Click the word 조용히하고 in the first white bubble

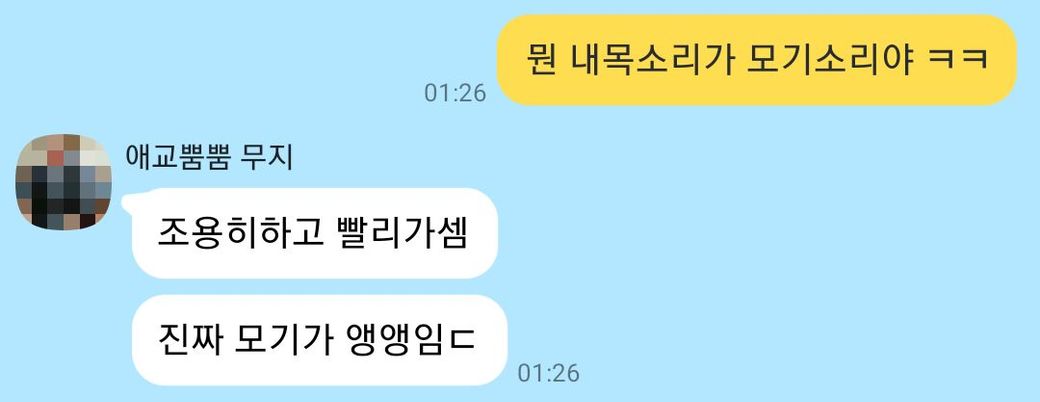(x=233, y=234)
